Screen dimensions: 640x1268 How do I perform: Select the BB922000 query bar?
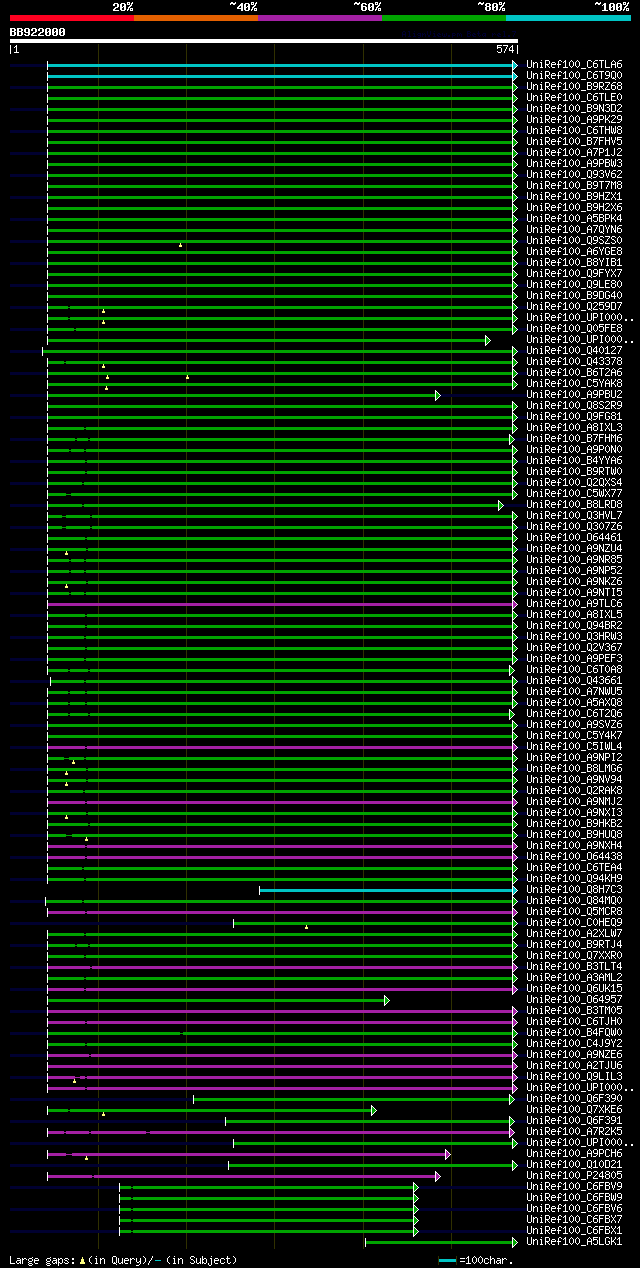(x=263, y=41)
